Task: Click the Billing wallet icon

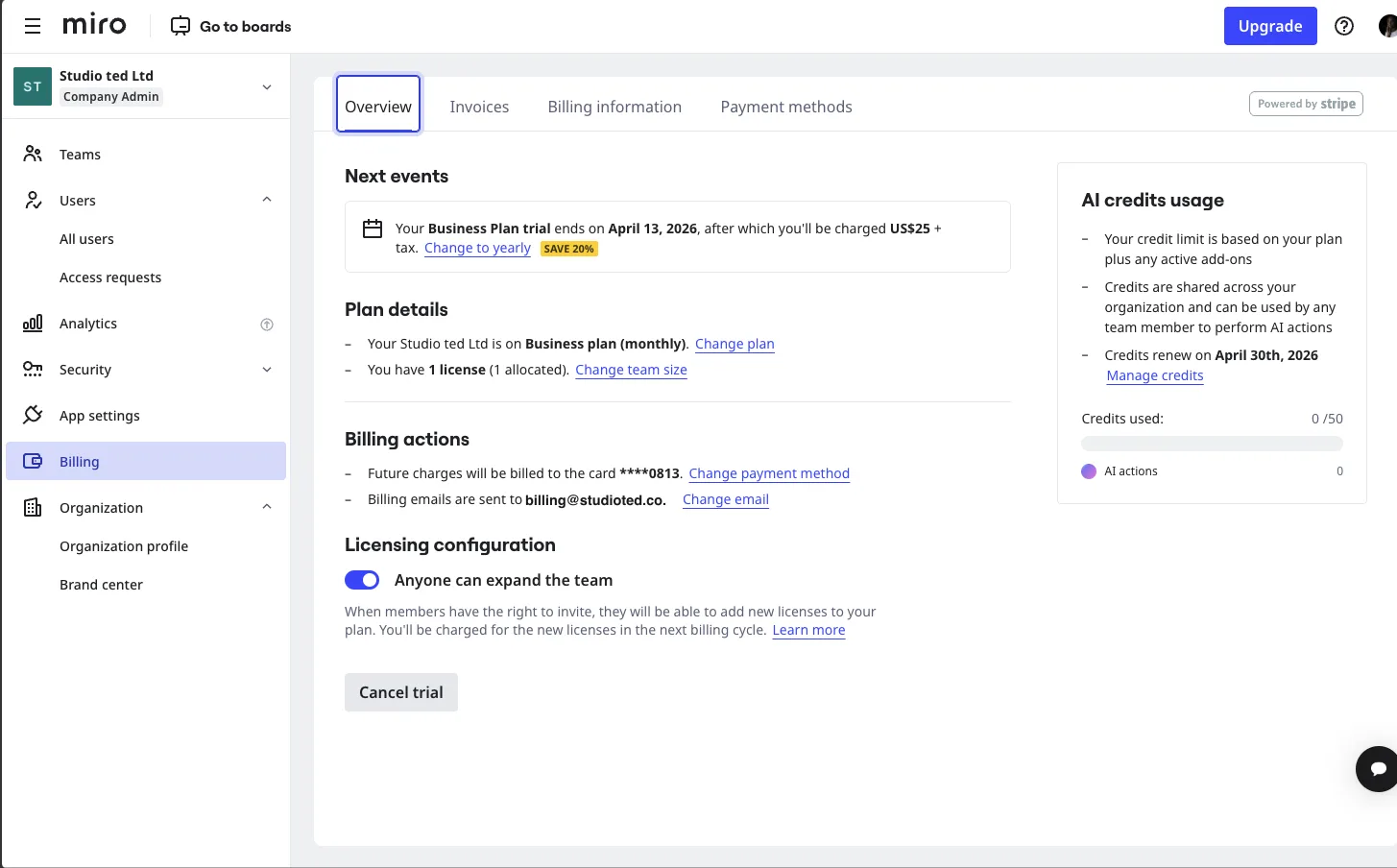Action: [x=33, y=461]
